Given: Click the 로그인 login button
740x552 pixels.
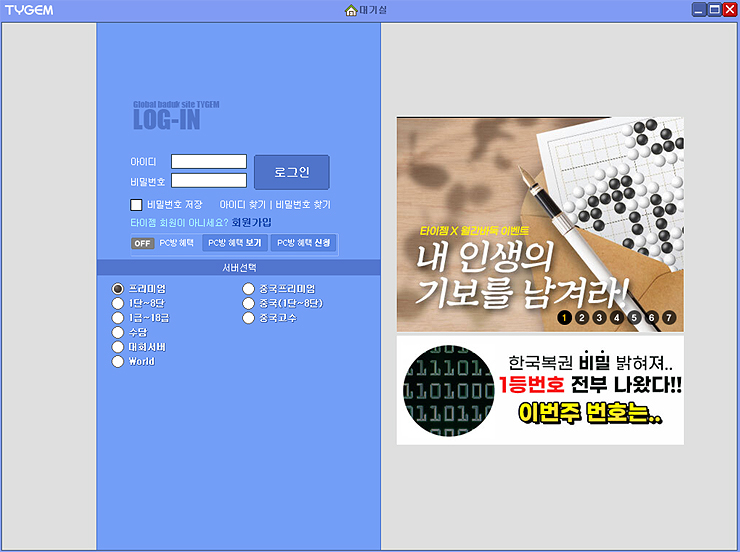Looking at the screenshot, I should click(292, 172).
